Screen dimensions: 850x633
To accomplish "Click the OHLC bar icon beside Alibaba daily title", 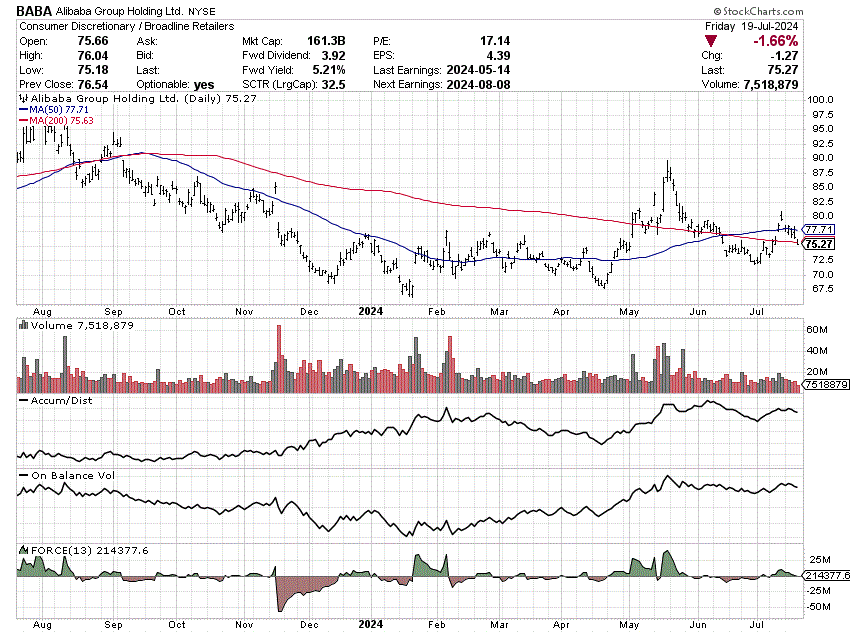I will 23,99.
